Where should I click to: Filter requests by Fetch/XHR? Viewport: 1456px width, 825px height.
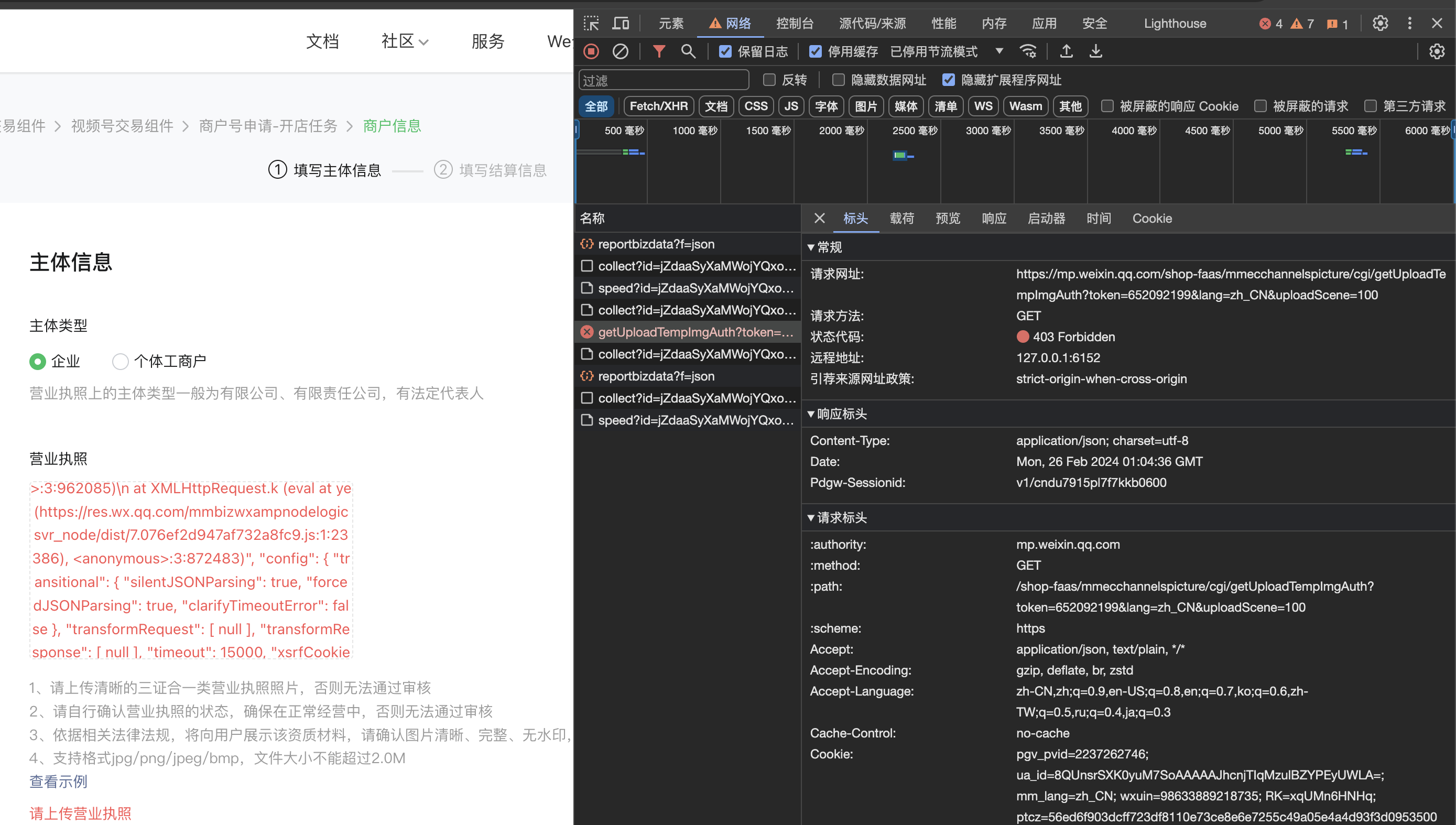pyautogui.click(x=658, y=106)
